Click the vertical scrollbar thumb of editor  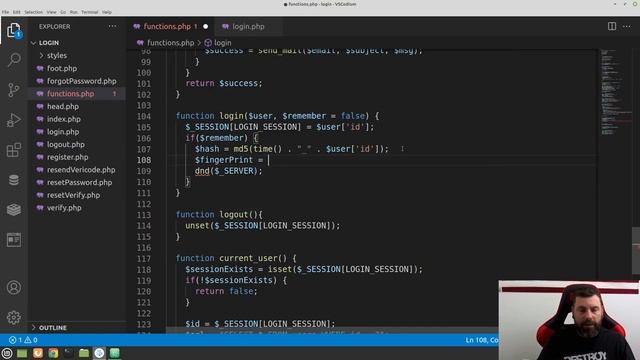[x=636, y=251]
